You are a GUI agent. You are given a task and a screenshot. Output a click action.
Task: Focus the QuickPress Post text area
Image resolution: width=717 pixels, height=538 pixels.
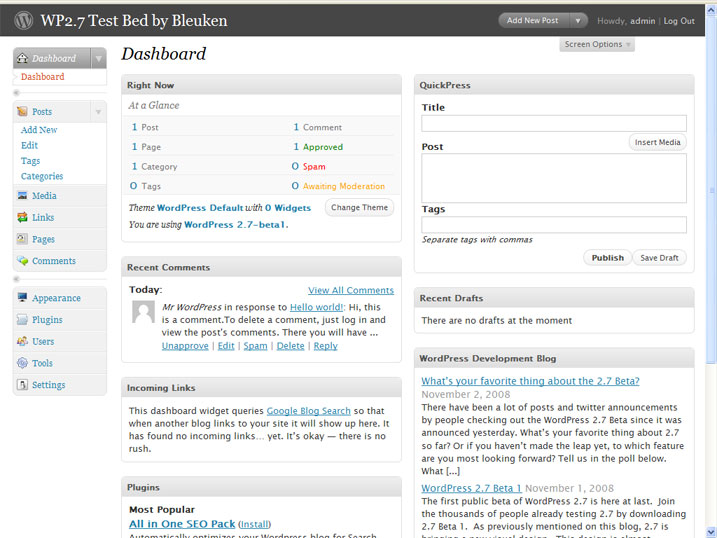tap(554, 178)
